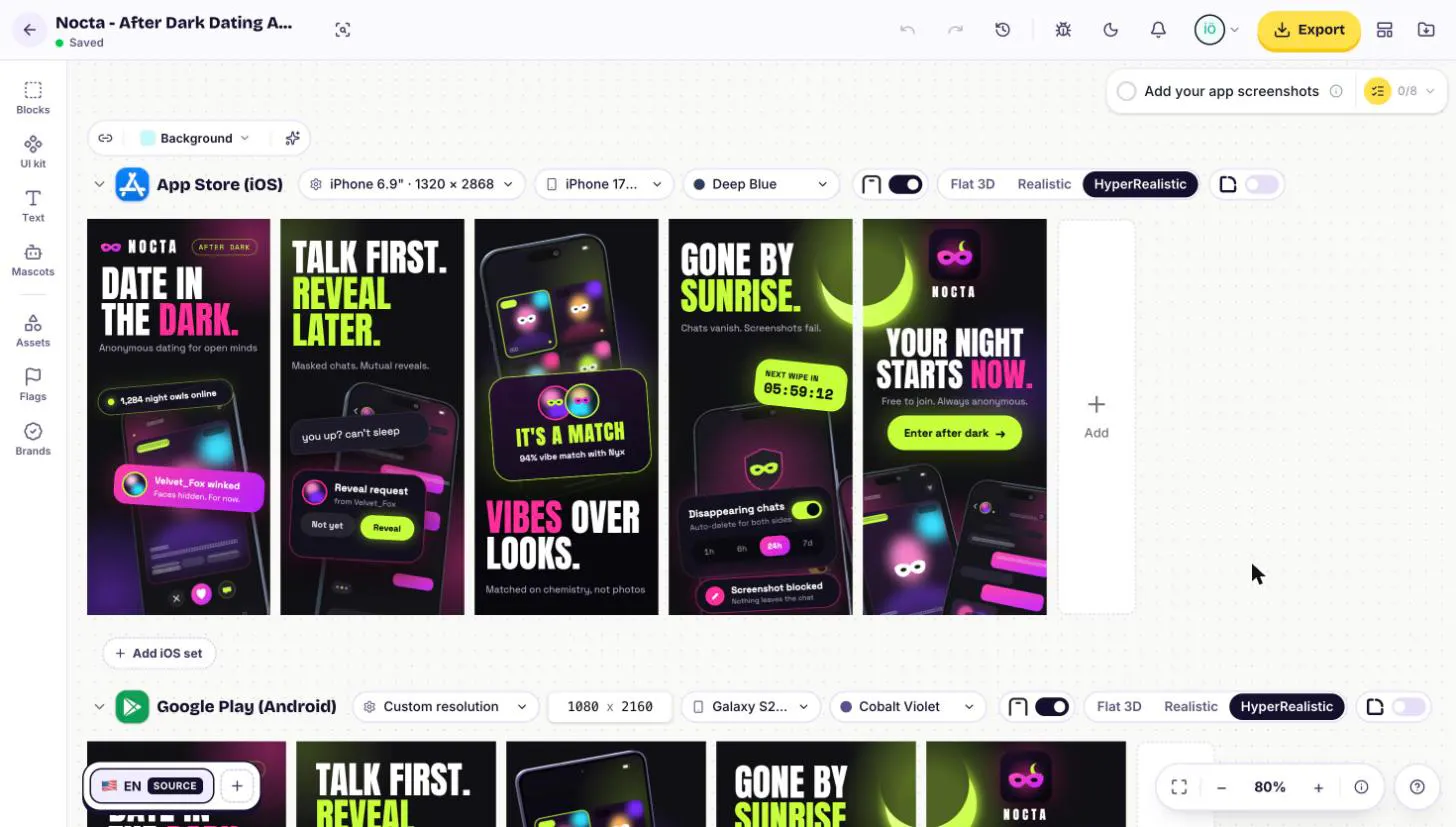Toggle device frame switch in iOS row

pyautogui.click(x=905, y=184)
